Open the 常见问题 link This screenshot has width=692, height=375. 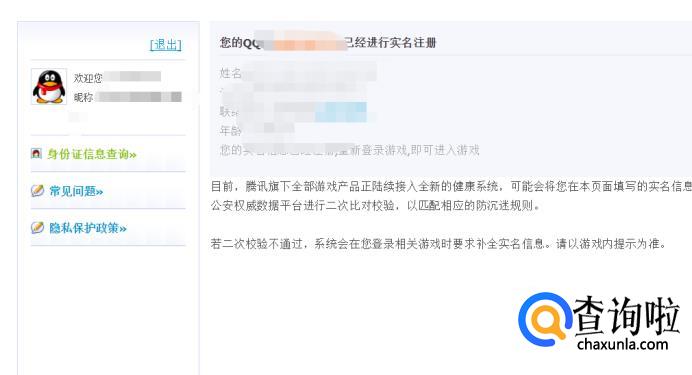point(76,191)
